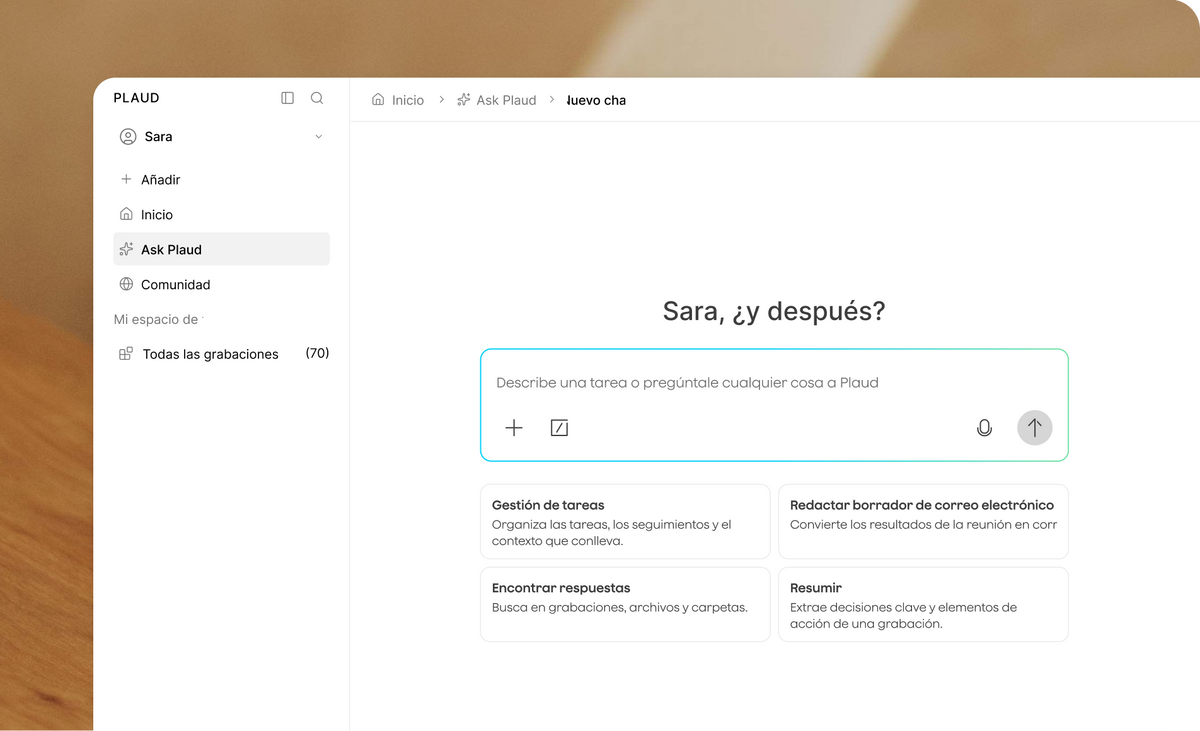Screen dimensions: 1200x731
Task: Start voice input with microphone icon
Action: pyautogui.click(x=984, y=428)
